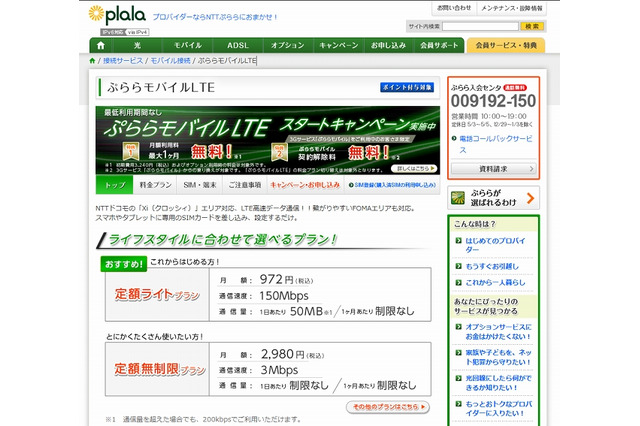Click the yellow 検索 button
The height and width of the screenshot is (426, 640).
532,27
